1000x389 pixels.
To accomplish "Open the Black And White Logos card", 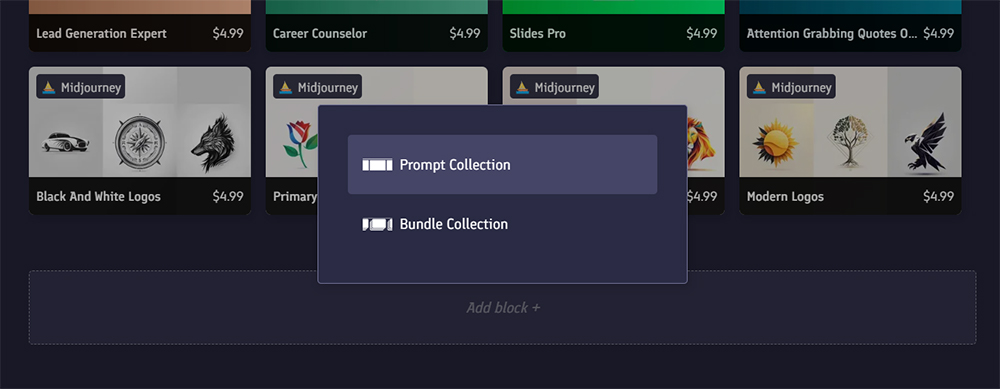I will pyautogui.click(x=140, y=140).
